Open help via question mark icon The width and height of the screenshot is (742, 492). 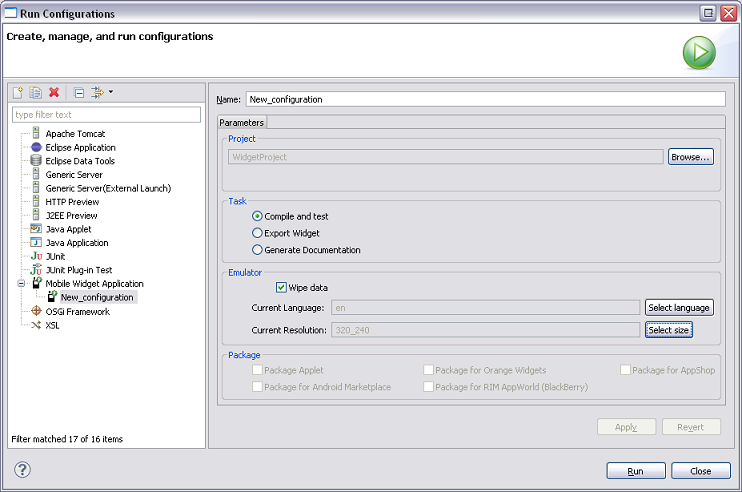pyautogui.click(x=22, y=470)
